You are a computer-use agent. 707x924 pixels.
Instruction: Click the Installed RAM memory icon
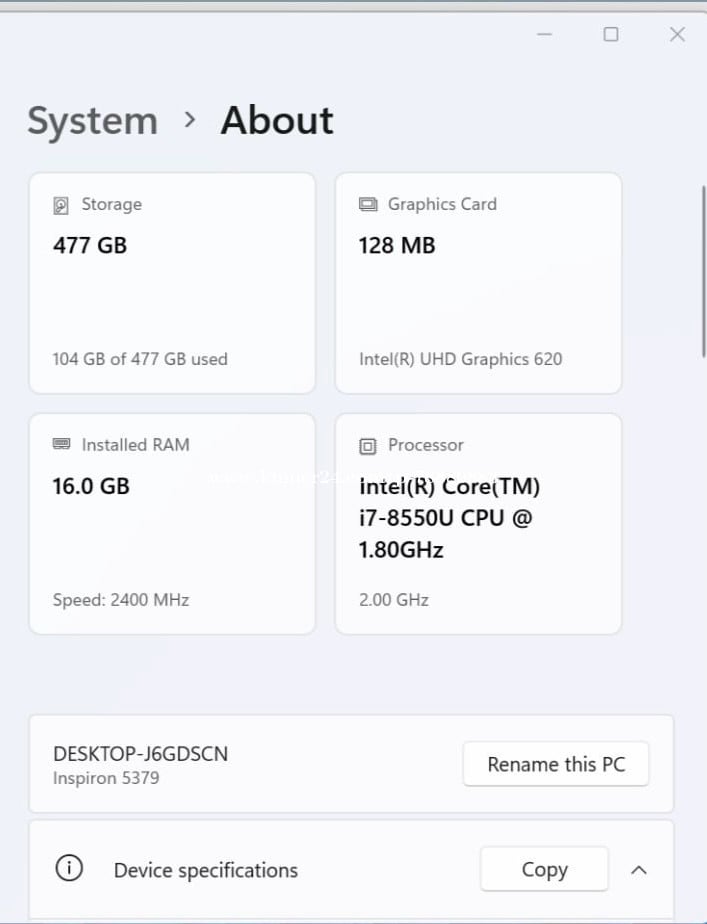pyautogui.click(x=62, y=445)
